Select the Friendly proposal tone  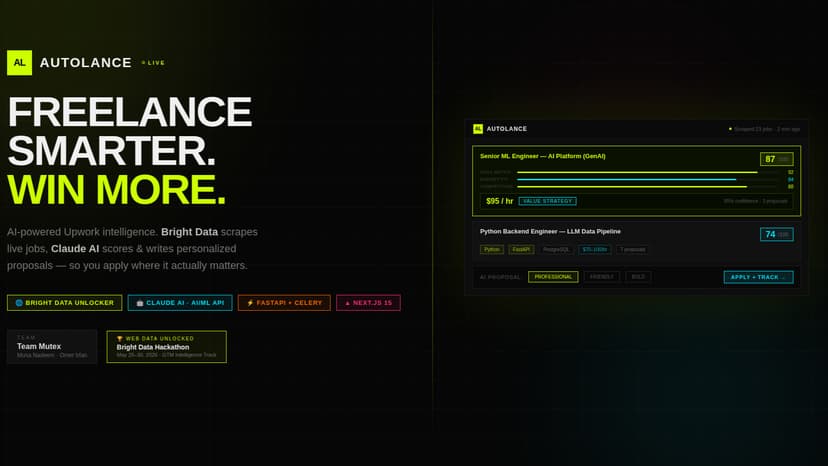[x=601, y=277]
